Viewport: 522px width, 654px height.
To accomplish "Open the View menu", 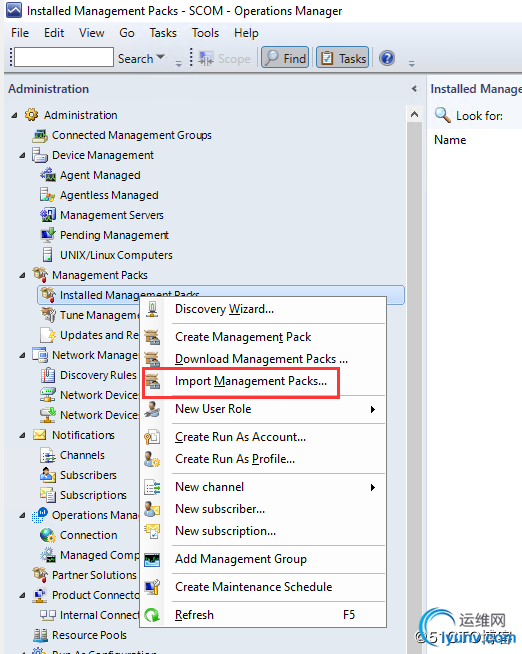I will point(92,33).
